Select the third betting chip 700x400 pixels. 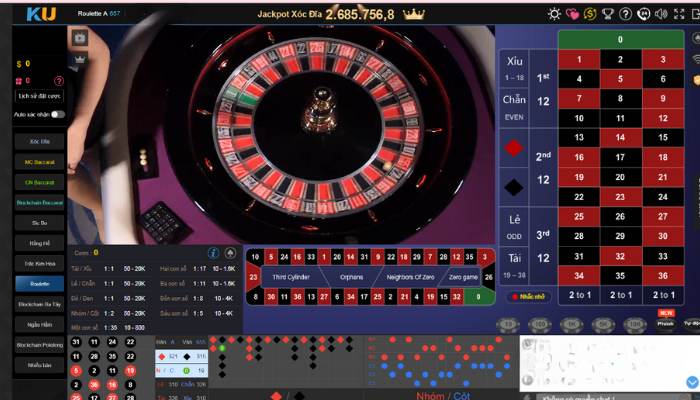point(571,325)
